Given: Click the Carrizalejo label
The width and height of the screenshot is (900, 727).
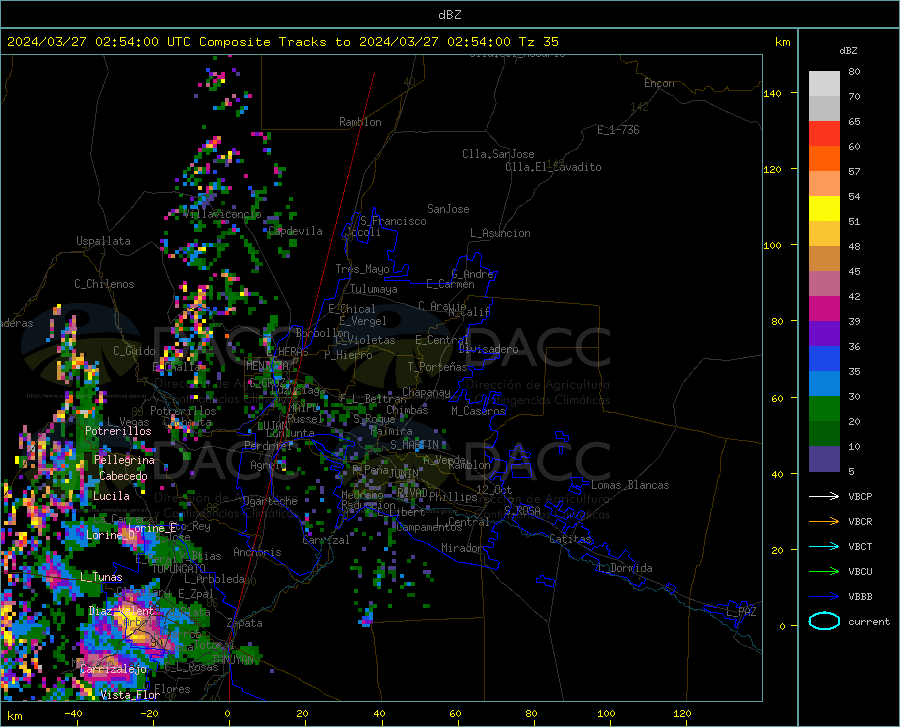Looking at the screenshot, I should [x=113, y=669].
